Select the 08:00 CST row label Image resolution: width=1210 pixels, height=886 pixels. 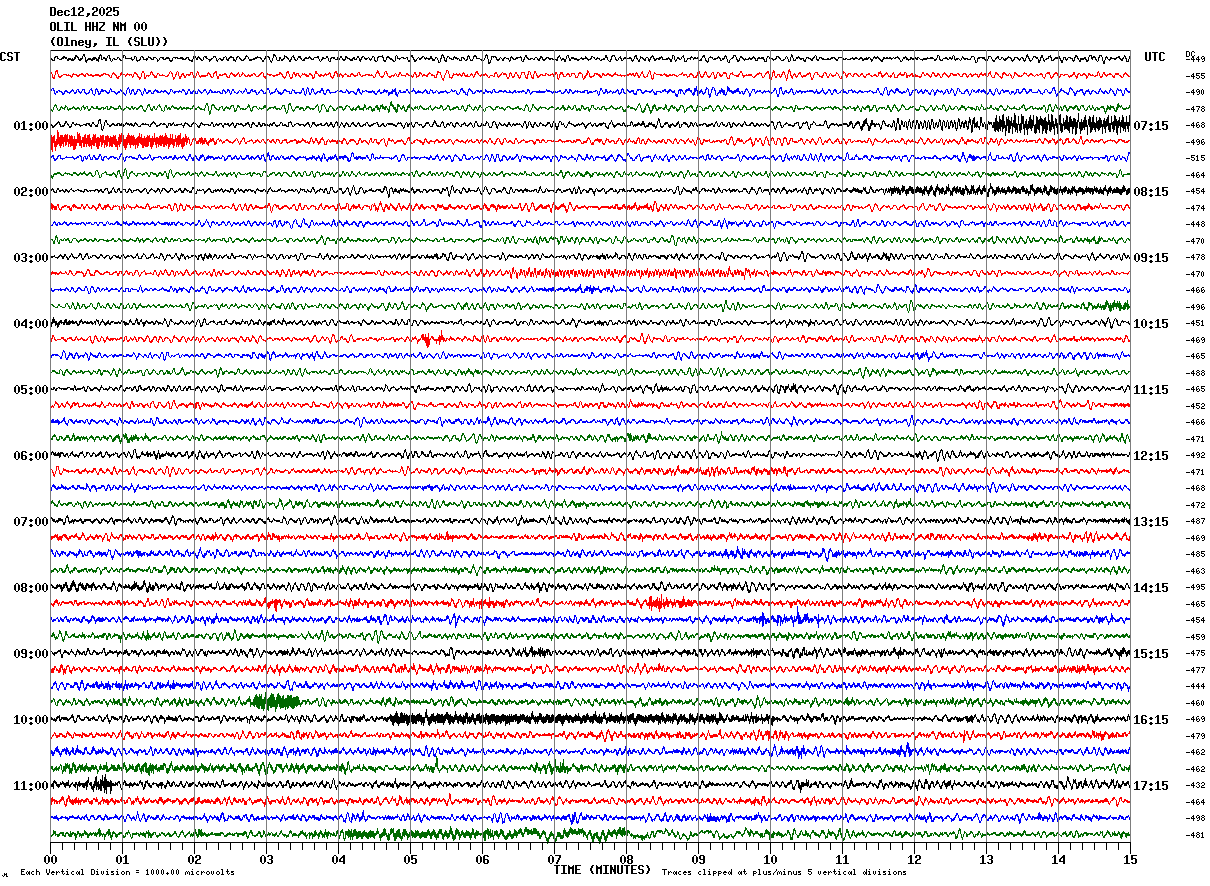coord(30,588)
